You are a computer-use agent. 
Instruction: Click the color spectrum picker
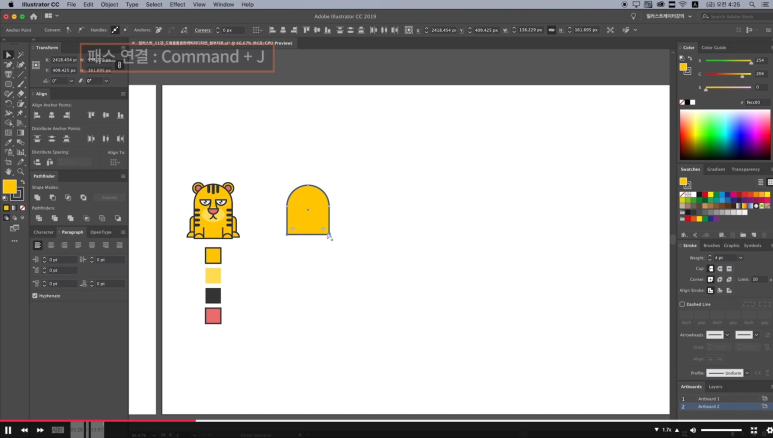click(x=725, y=135)
